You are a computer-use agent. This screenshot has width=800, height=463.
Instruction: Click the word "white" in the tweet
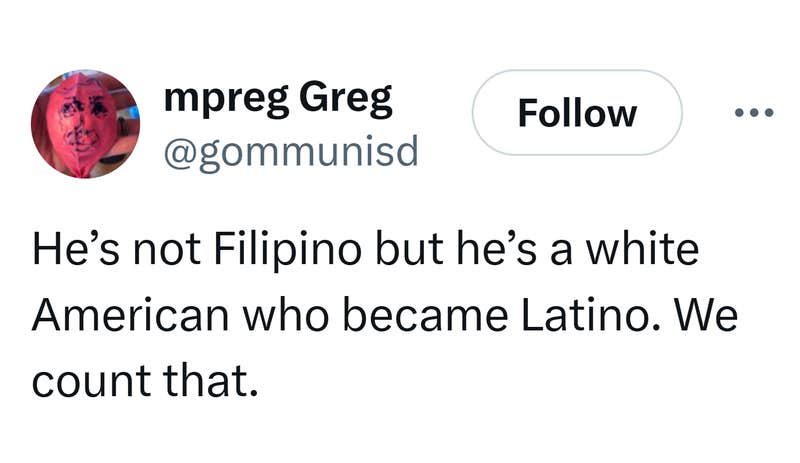tap(647, 251)
